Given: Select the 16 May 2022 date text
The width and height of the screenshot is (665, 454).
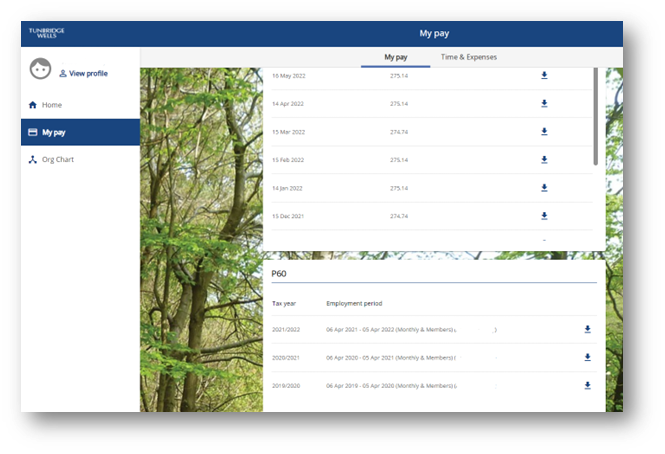Looking at the screenshot, I should (x=289, y=76).
